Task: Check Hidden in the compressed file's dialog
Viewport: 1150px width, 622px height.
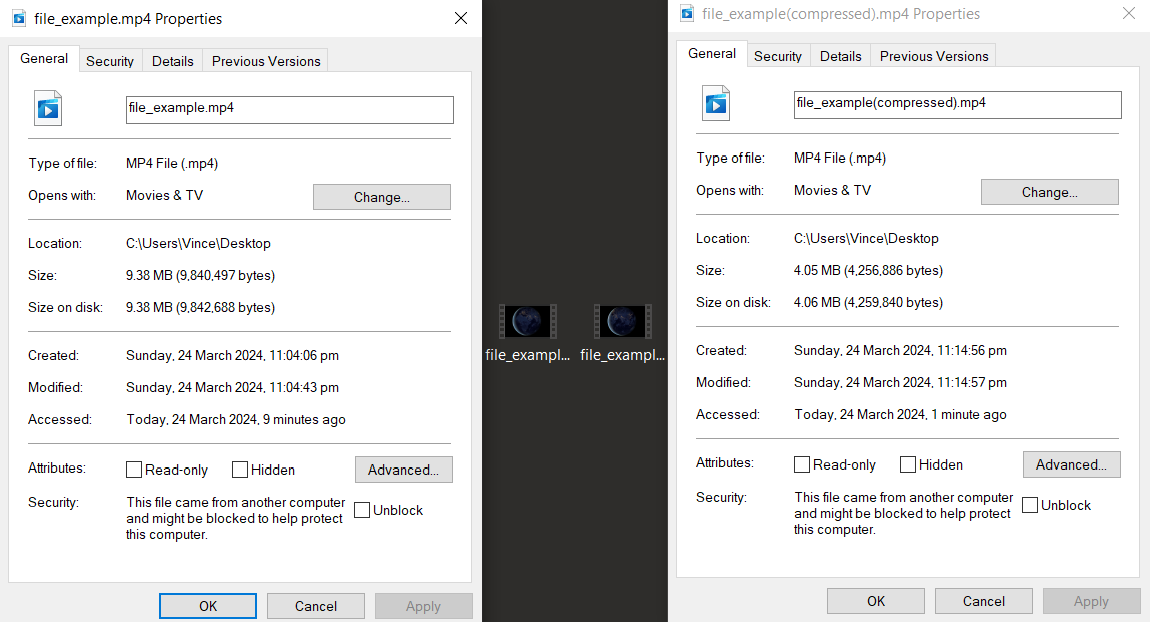Action: tap(907, 464)
